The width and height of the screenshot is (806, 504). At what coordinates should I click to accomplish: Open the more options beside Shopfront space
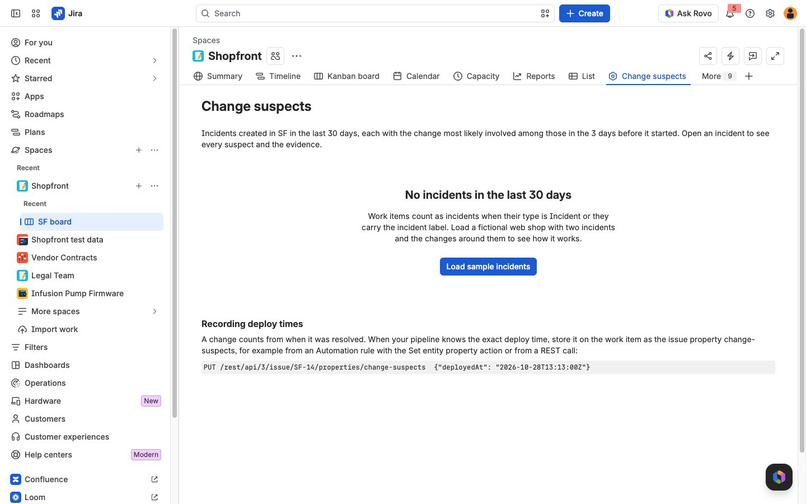click(154, 186)
